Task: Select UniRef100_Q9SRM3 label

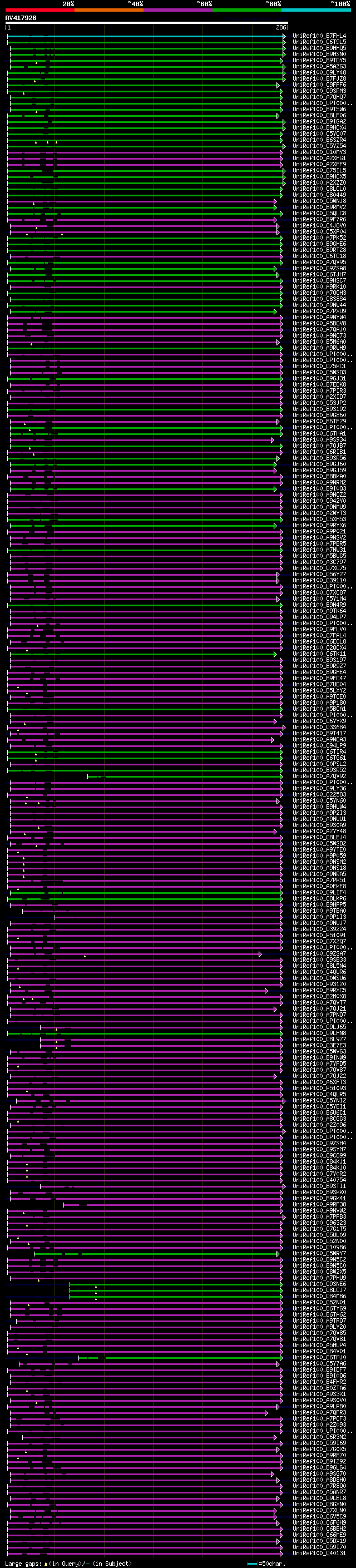Action: pos(319,91)
